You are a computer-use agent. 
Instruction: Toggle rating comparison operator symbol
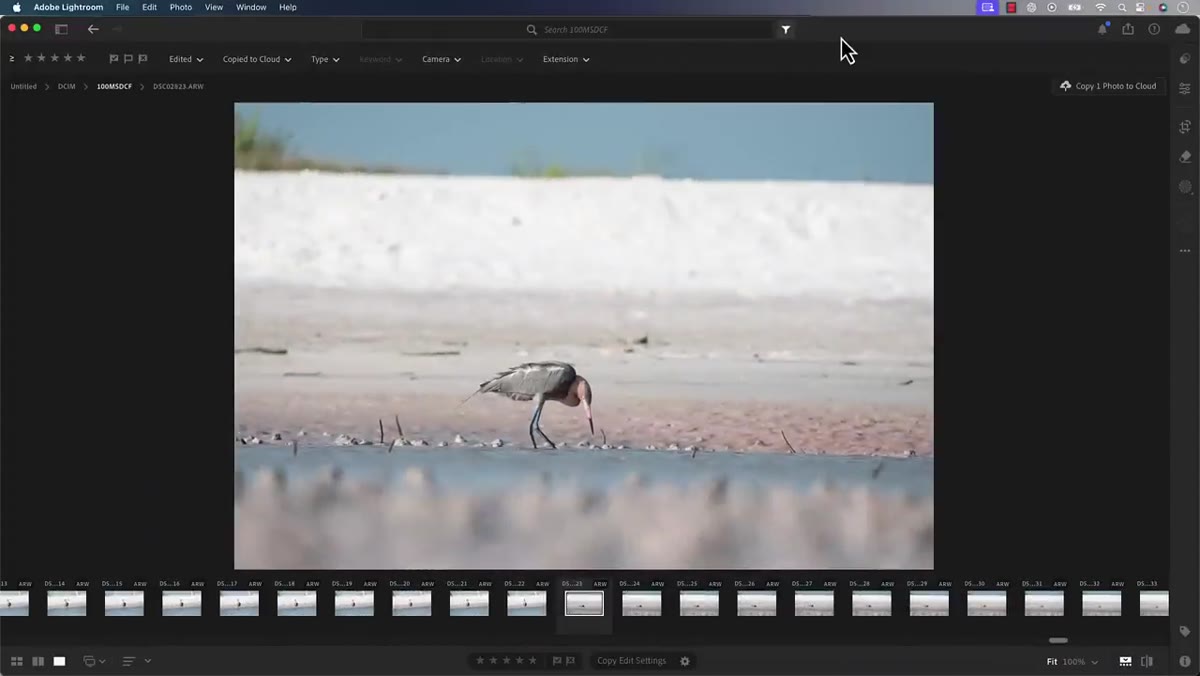(12, 58)
